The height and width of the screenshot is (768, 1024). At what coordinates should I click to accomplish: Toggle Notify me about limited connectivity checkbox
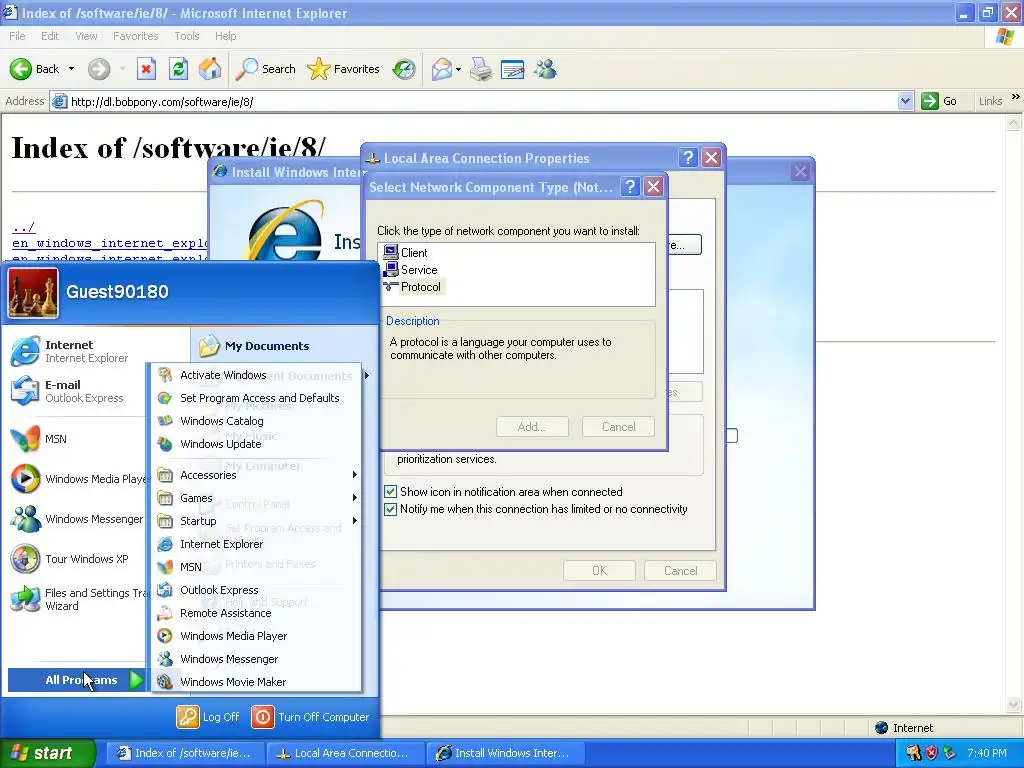click(391, 509)
